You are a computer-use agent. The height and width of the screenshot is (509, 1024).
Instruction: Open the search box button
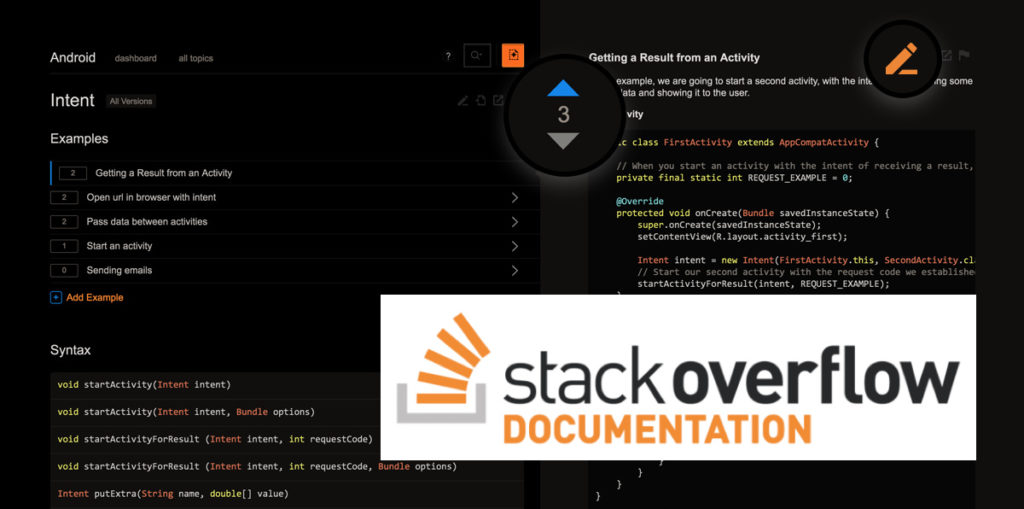pos(477,56)
